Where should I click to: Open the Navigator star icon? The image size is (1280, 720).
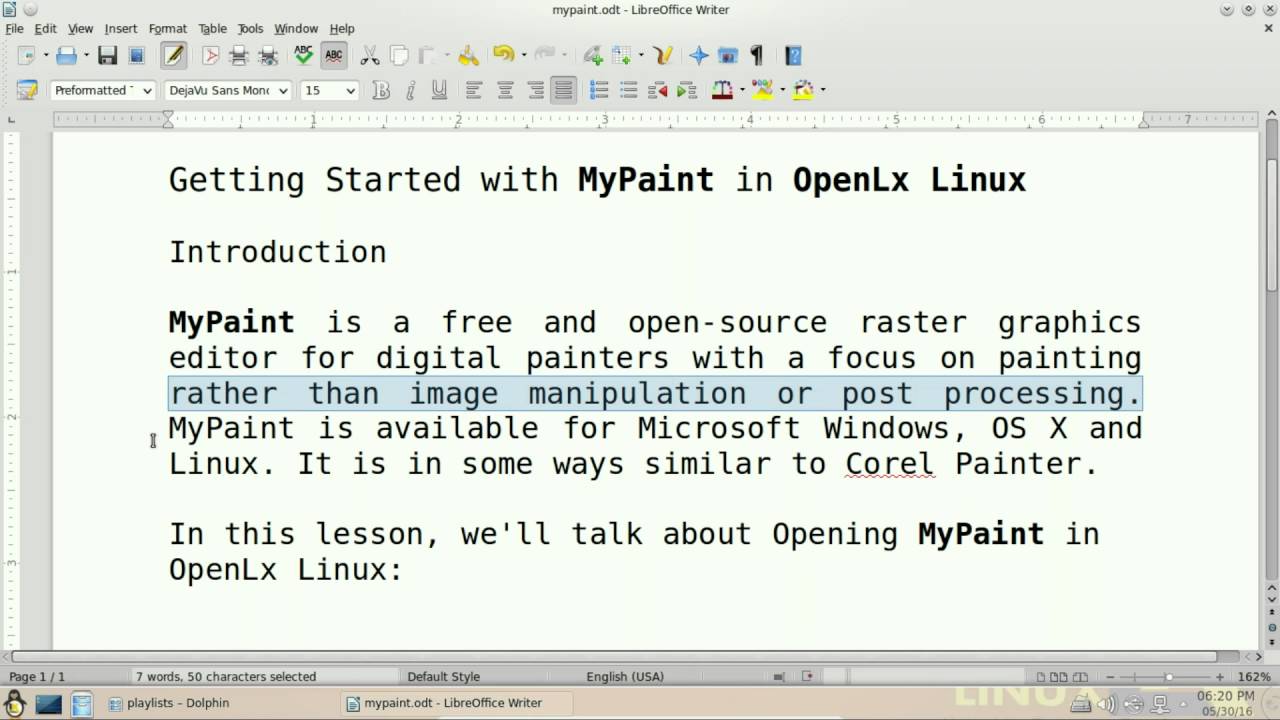(x=699, y=56)
